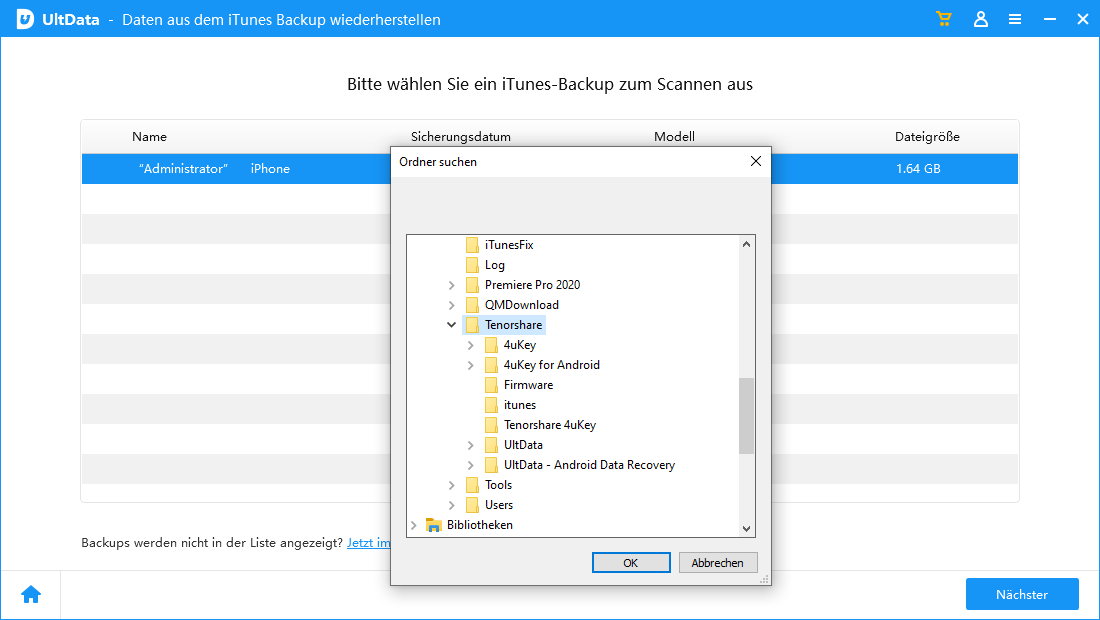1100x620 pixels.
Task: Cancel with Abbrechen button
Action: coord(718,562)
